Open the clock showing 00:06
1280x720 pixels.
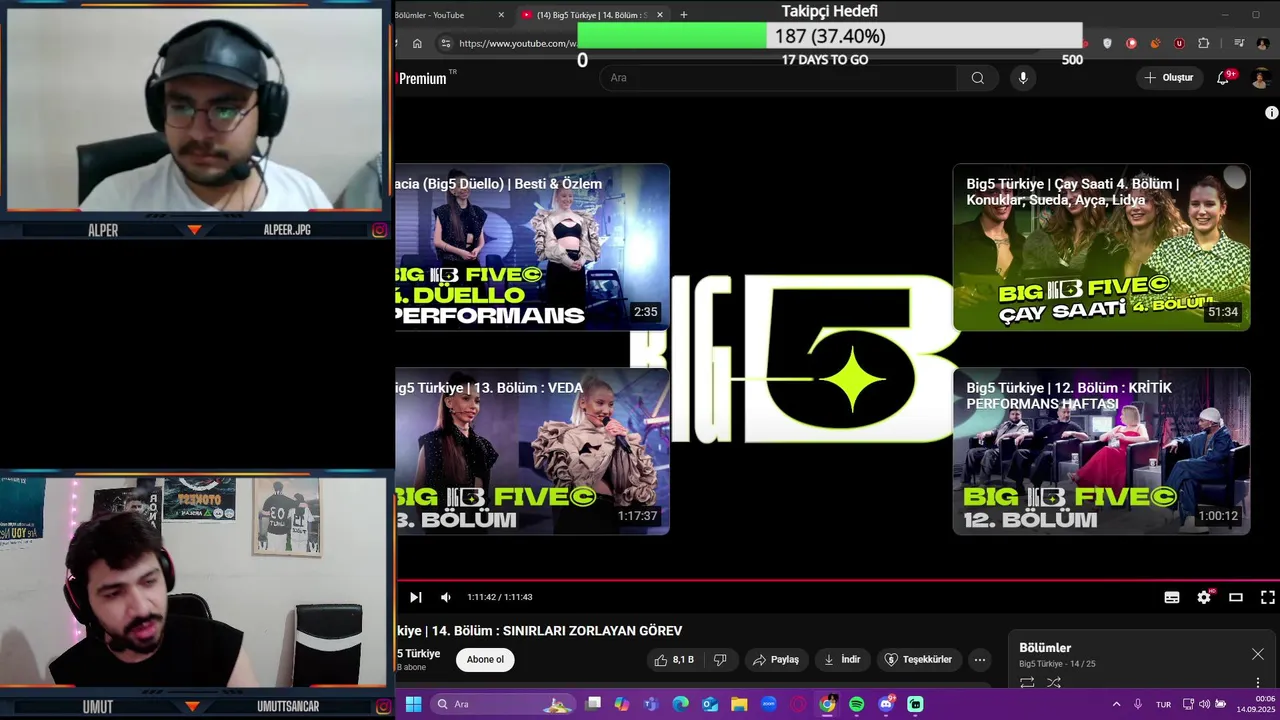click(x=1255, y=704)
